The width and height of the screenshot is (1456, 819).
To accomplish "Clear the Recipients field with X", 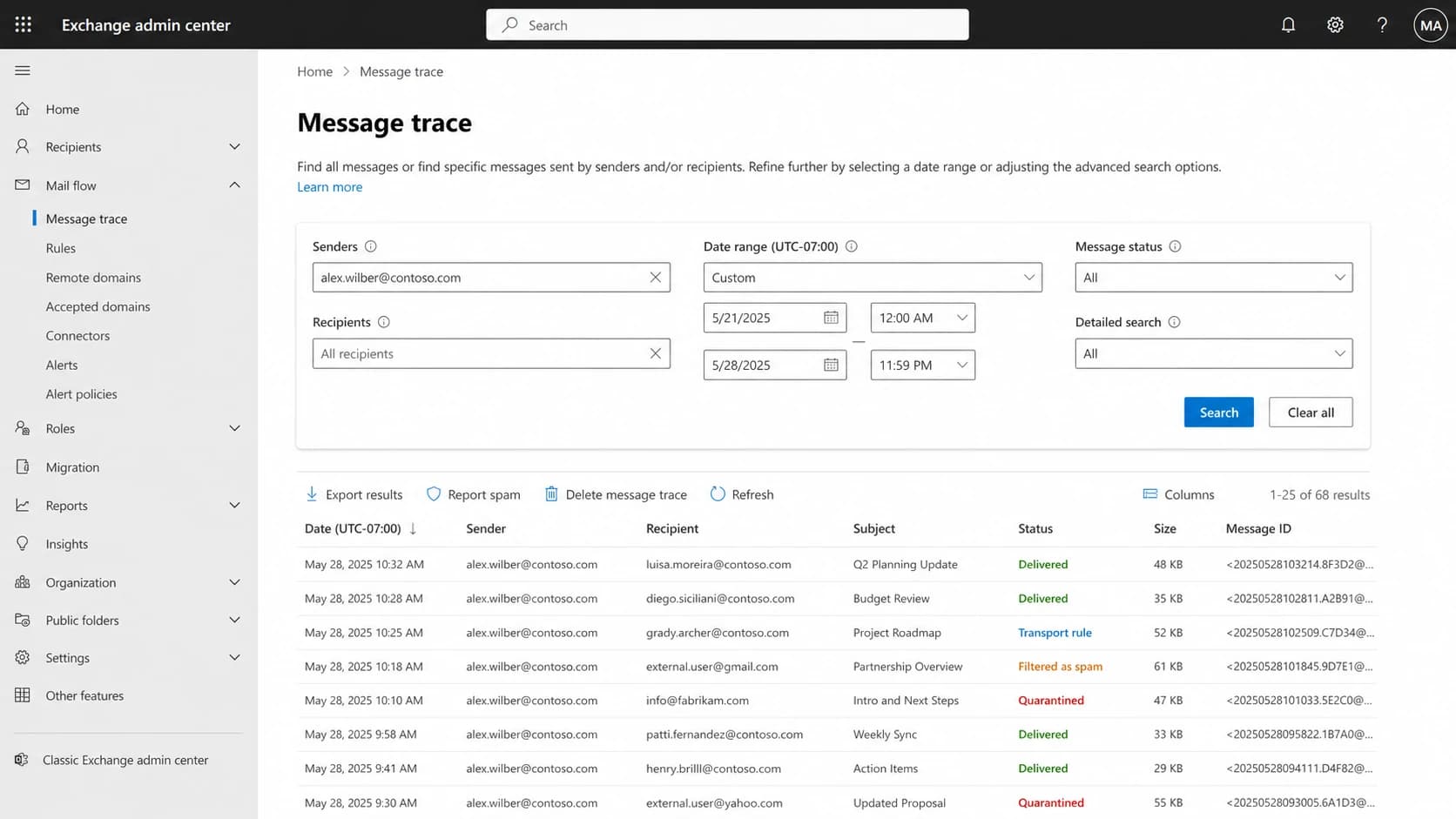I will click(x=655, y=353).
